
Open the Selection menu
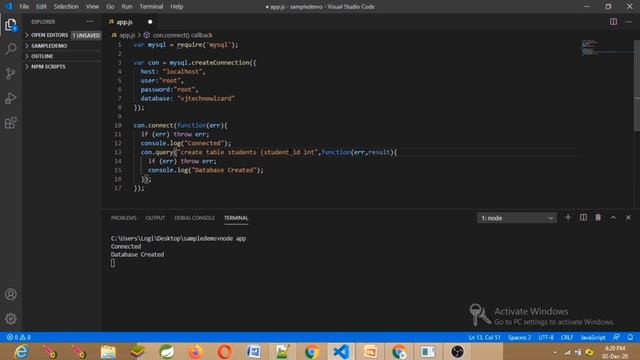pos(66,7)
